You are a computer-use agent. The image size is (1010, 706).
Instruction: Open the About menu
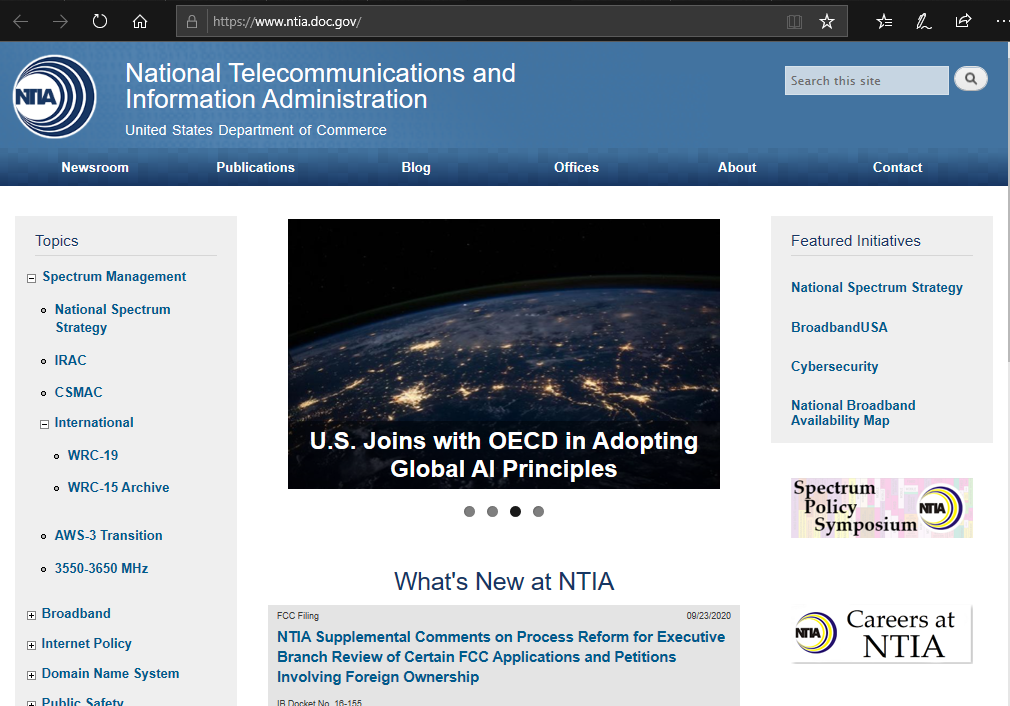737,167
